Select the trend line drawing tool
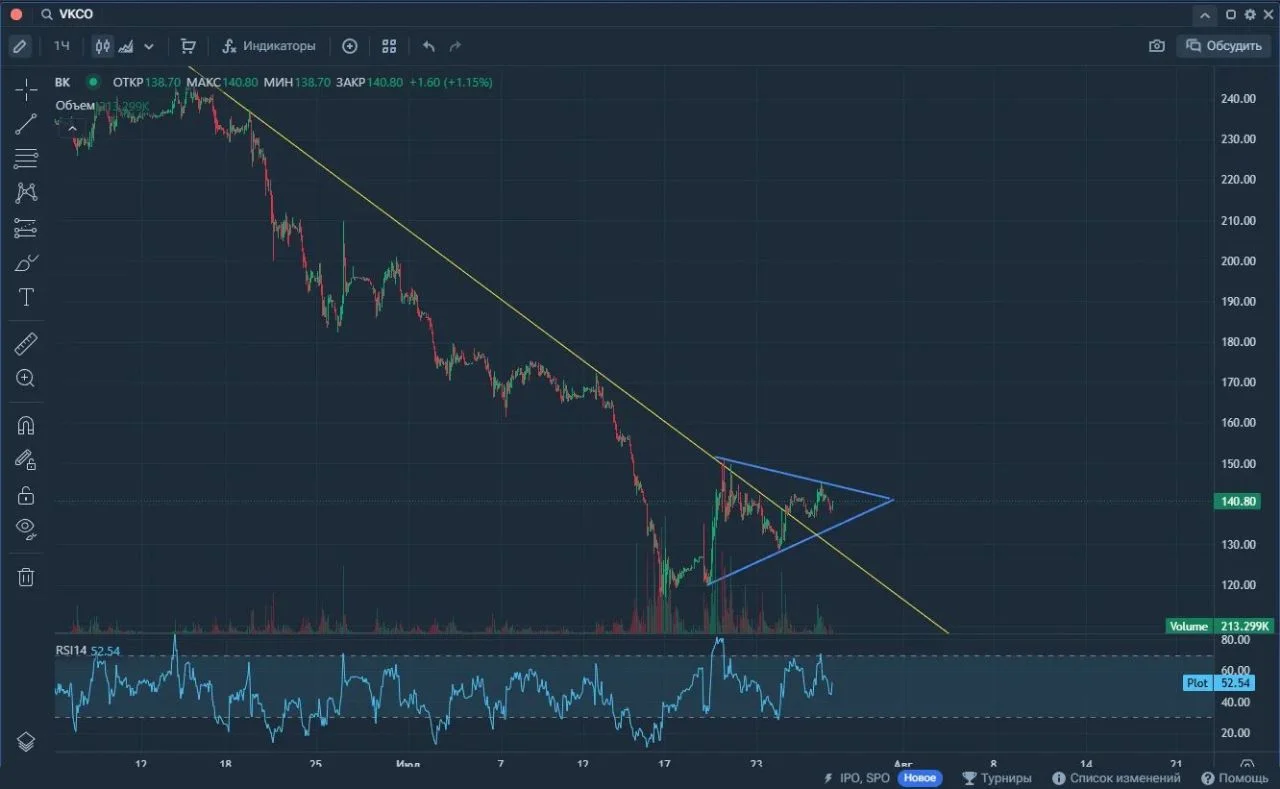 point(26,124)
